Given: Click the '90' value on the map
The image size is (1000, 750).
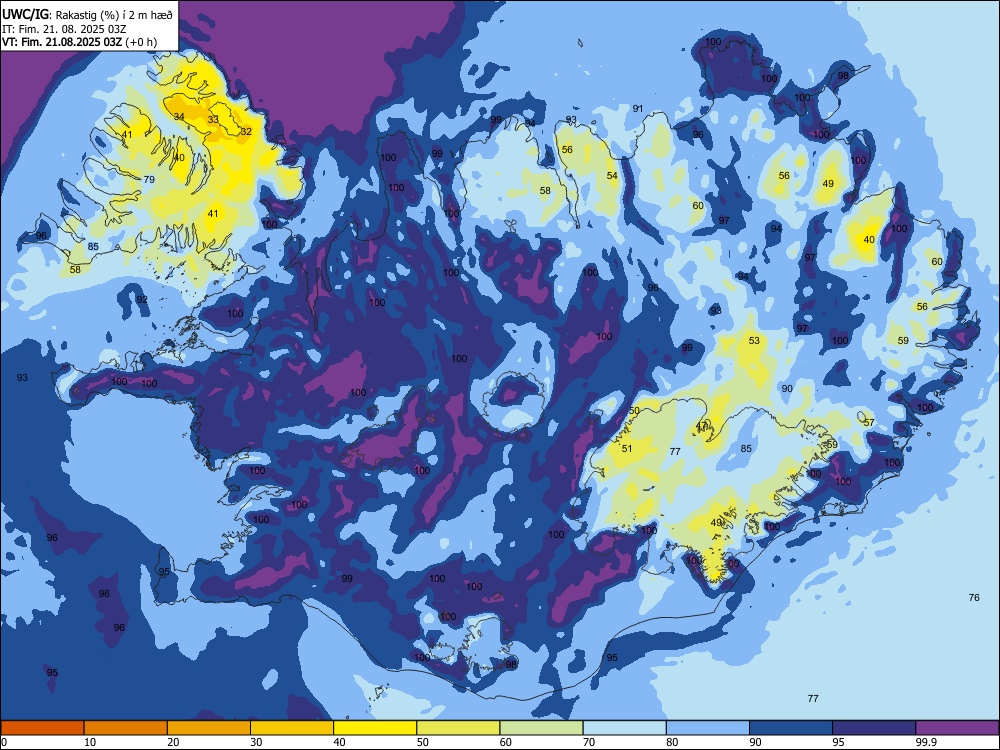Looking at the screenshot, I should [787, 388].
